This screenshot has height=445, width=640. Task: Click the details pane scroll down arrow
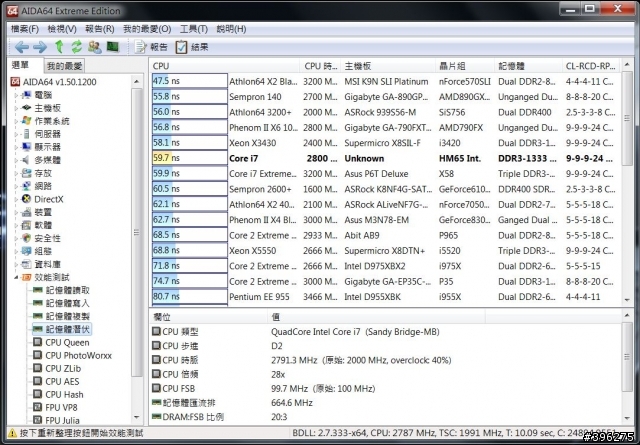627,418
